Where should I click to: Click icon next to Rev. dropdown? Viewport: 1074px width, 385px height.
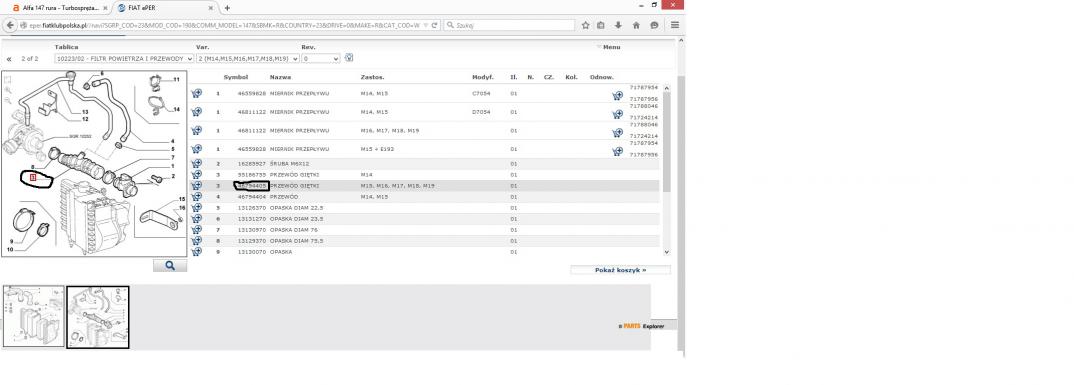coord(349,58)
